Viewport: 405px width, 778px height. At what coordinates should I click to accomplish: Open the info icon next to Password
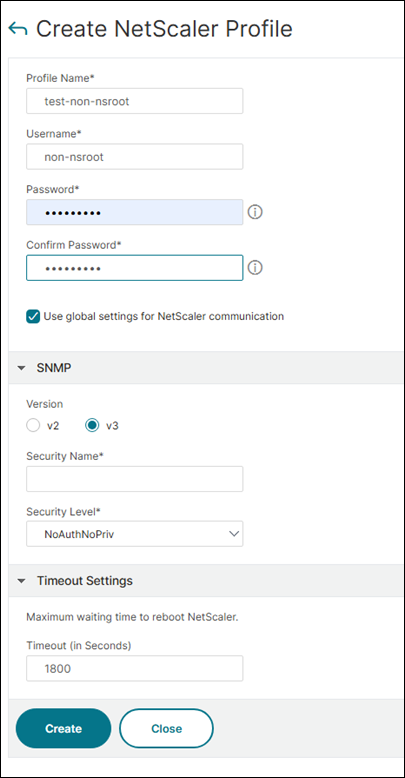255,212
